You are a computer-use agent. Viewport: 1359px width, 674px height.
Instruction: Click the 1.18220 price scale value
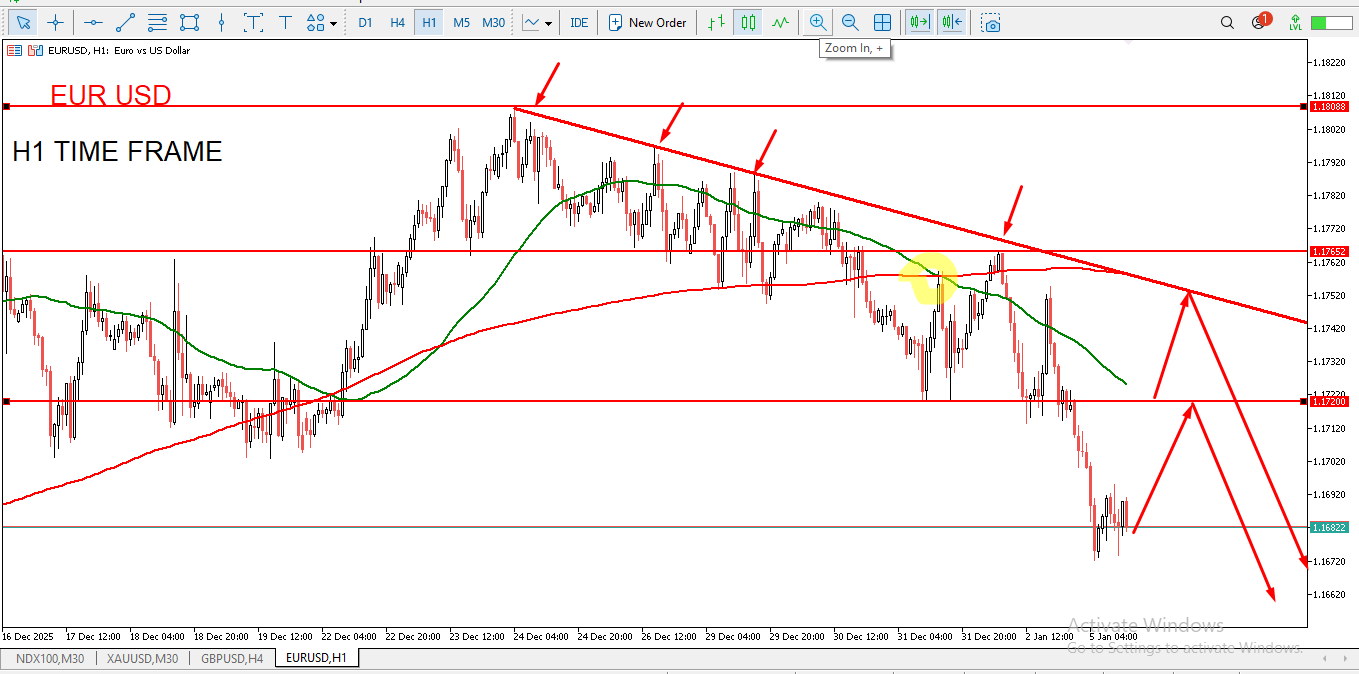coord(1329,63)
